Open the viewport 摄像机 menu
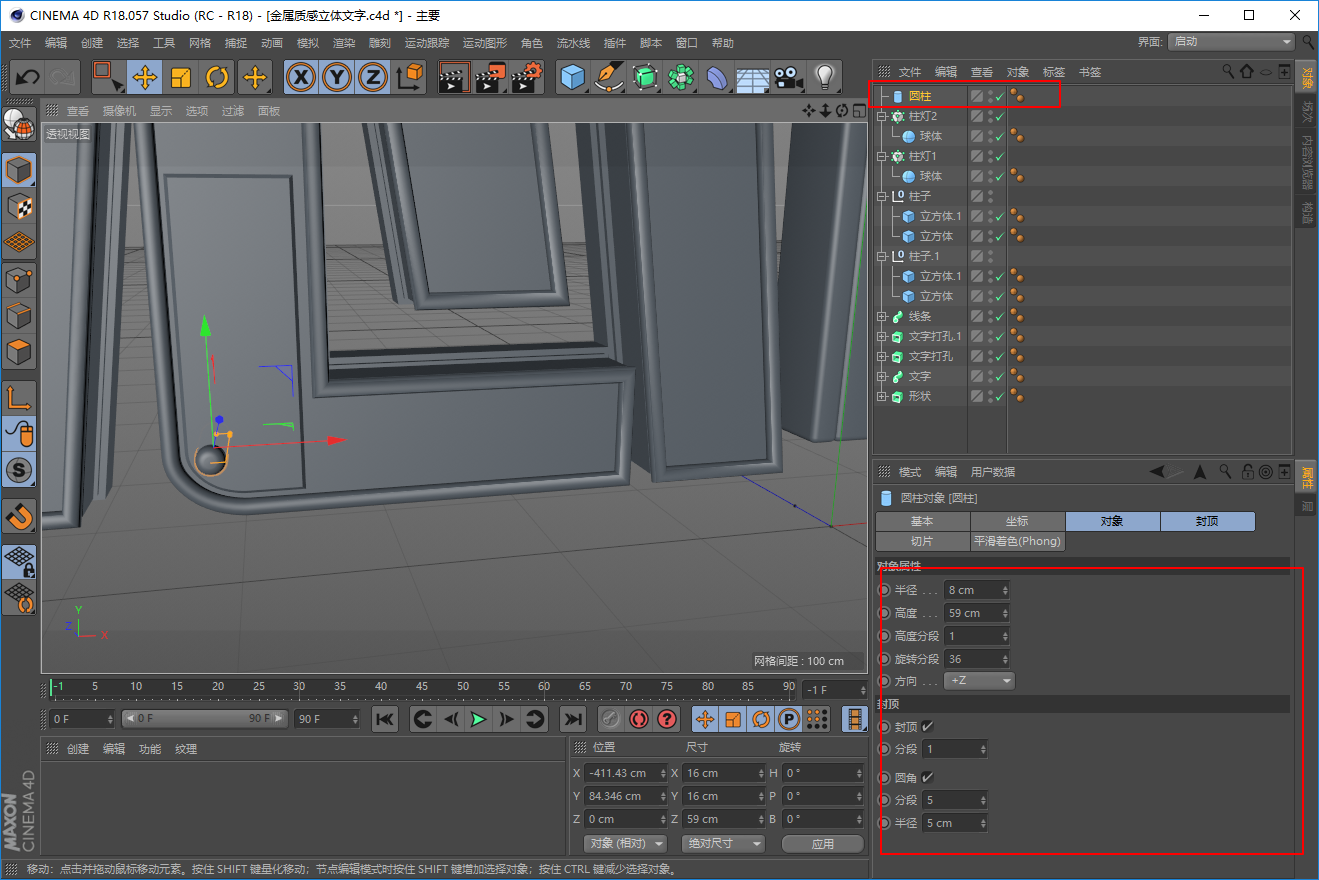 (x=119, y=111)
